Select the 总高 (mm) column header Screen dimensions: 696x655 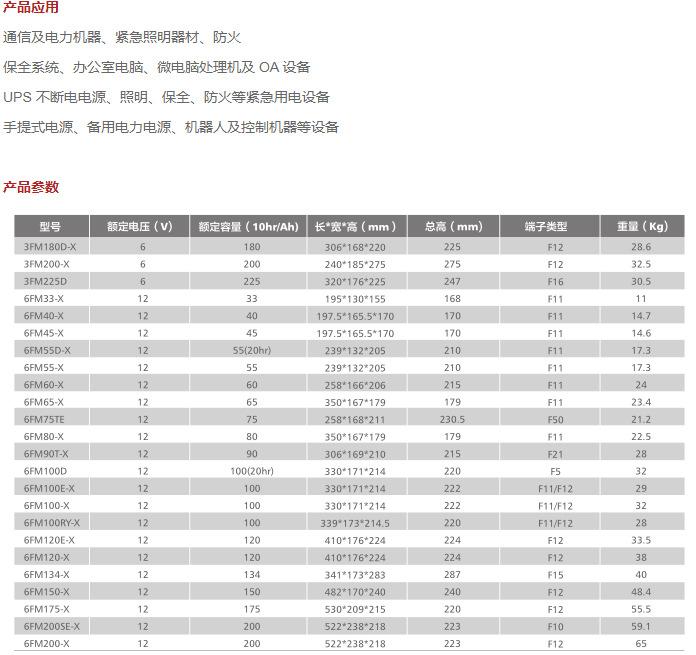[453, 226]
